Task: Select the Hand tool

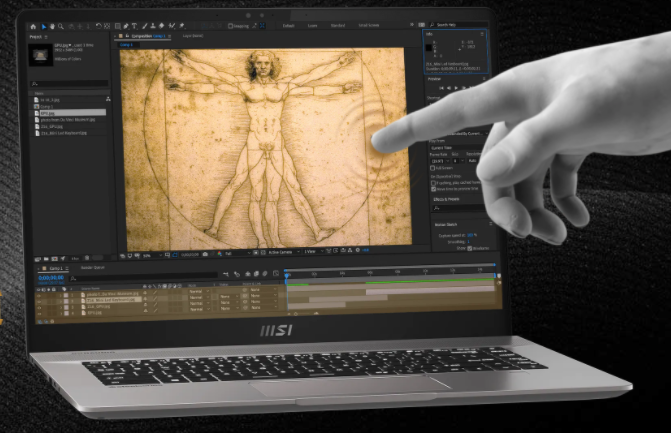Action: (52, 27)
